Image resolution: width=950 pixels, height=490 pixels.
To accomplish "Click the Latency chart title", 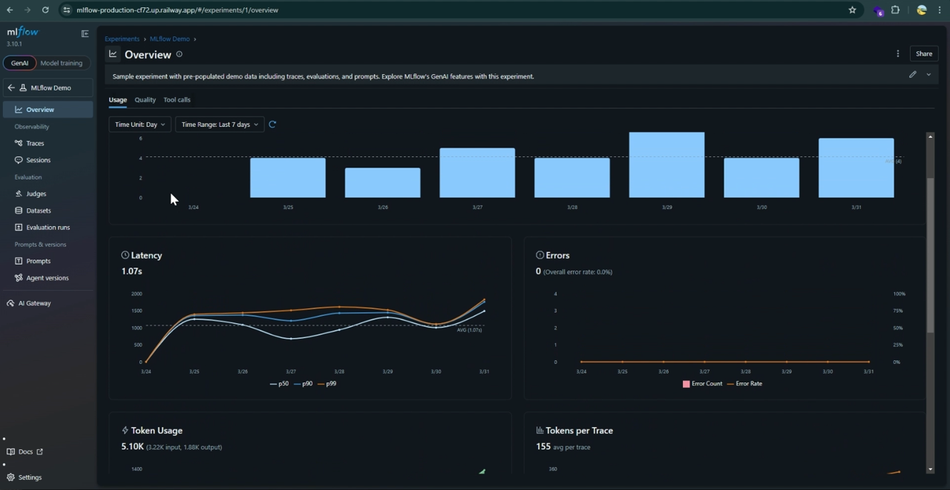I will point(146,256).
